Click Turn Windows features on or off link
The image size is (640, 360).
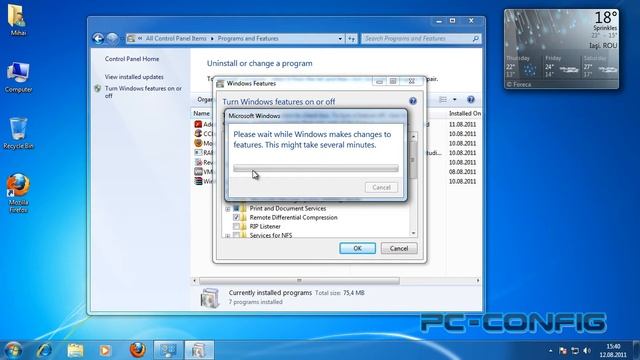[143, 92]
